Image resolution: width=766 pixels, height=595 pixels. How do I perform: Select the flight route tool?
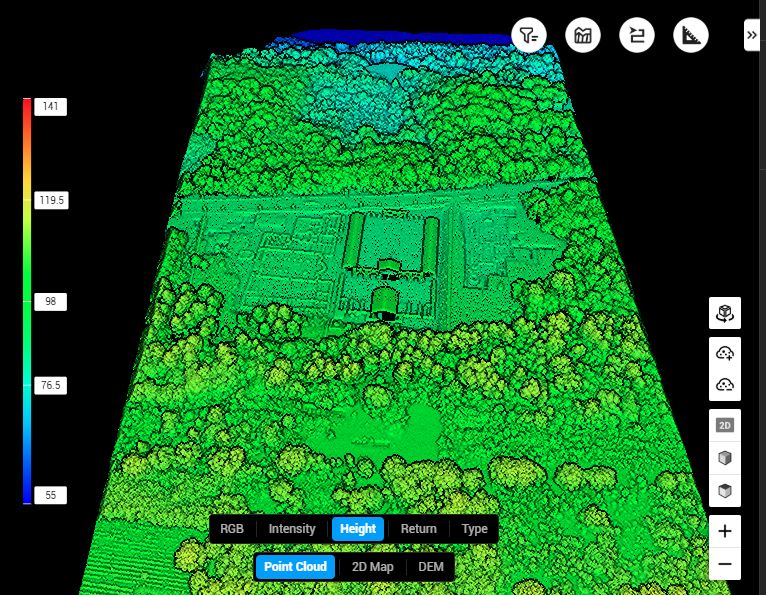click(636, 36)
